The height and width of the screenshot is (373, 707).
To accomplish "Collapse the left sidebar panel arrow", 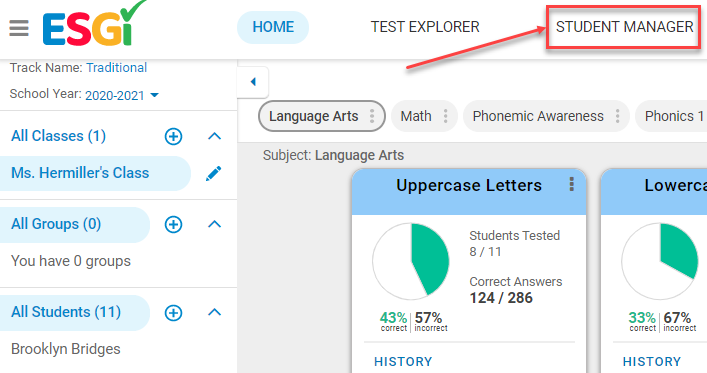I will pos(253,82).
